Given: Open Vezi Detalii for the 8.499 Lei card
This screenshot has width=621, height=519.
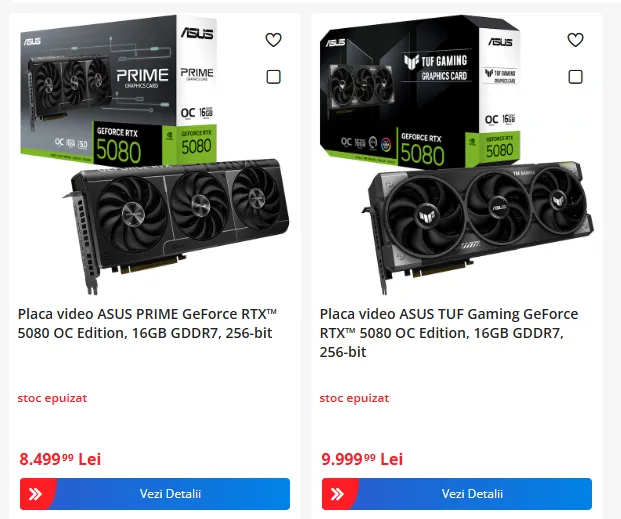Looking at the screenshot, I should [x=155, y=494].
